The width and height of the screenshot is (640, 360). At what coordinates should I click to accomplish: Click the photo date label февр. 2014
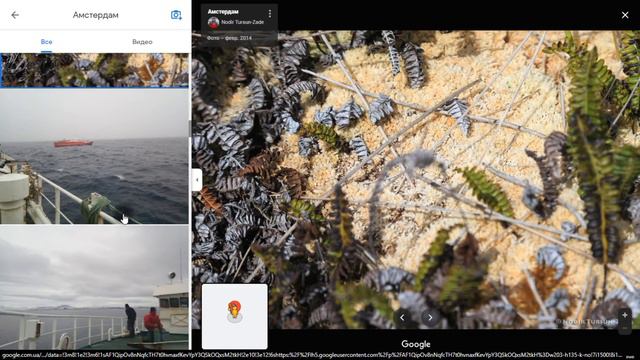(x=229, y=38)
